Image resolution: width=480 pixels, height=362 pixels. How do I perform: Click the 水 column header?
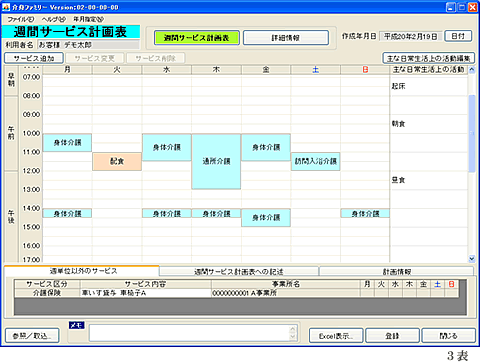tap(167, 70)
